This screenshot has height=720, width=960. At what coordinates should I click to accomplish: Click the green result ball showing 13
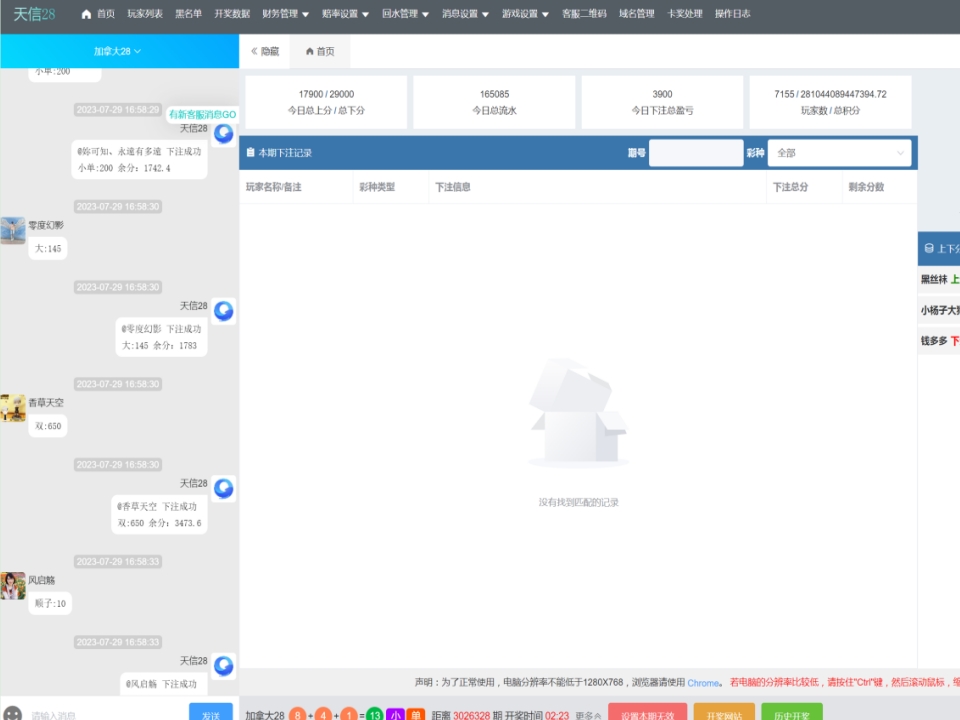(374, 714)
